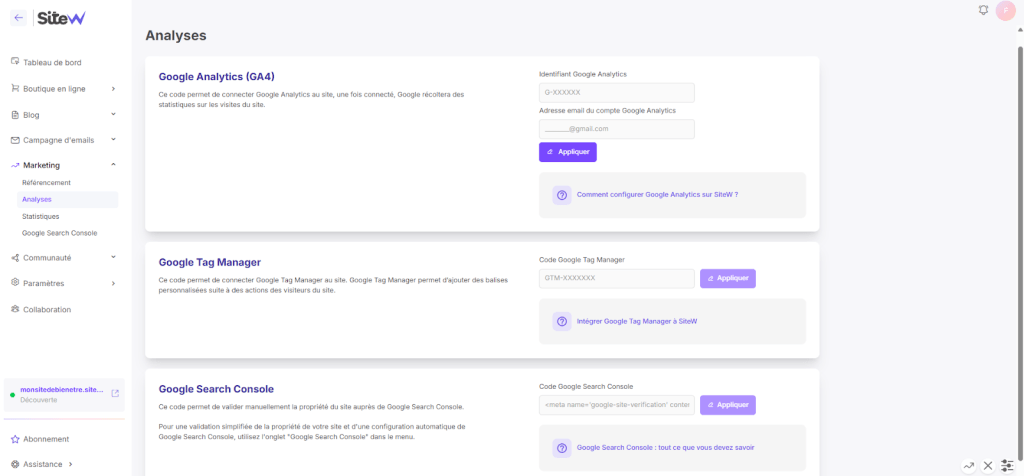
Task: Open the Collaboration menu item
Action: click(47, 309)
